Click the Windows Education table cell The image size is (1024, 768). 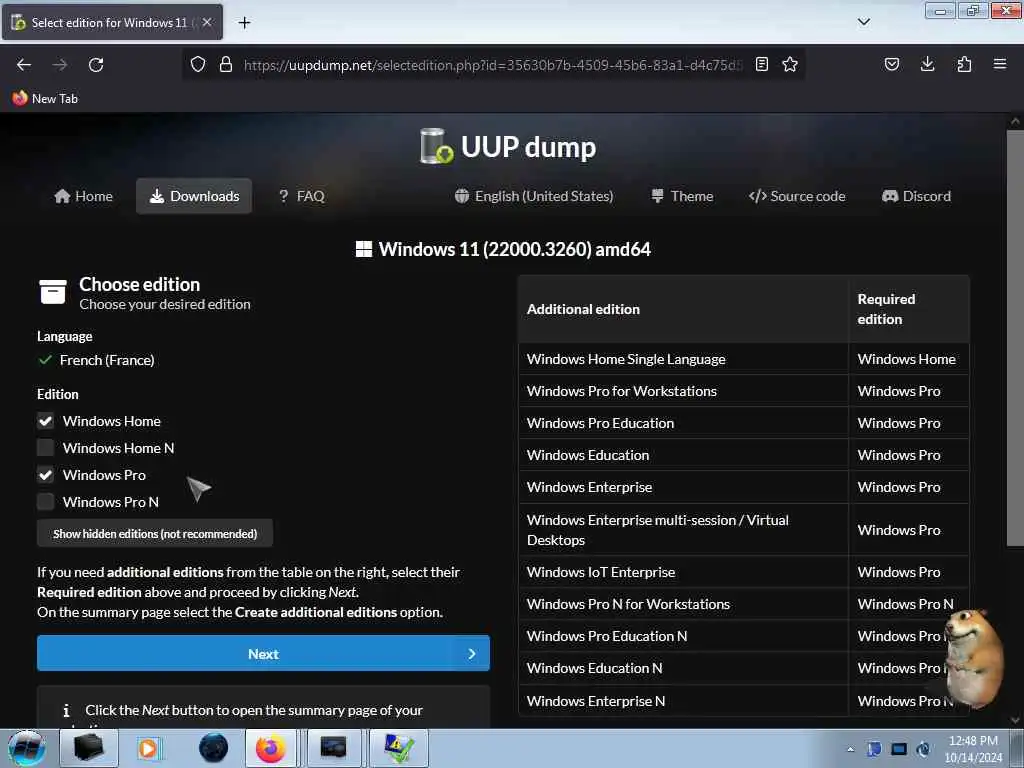pyautogui.click(x=683, y=455)
